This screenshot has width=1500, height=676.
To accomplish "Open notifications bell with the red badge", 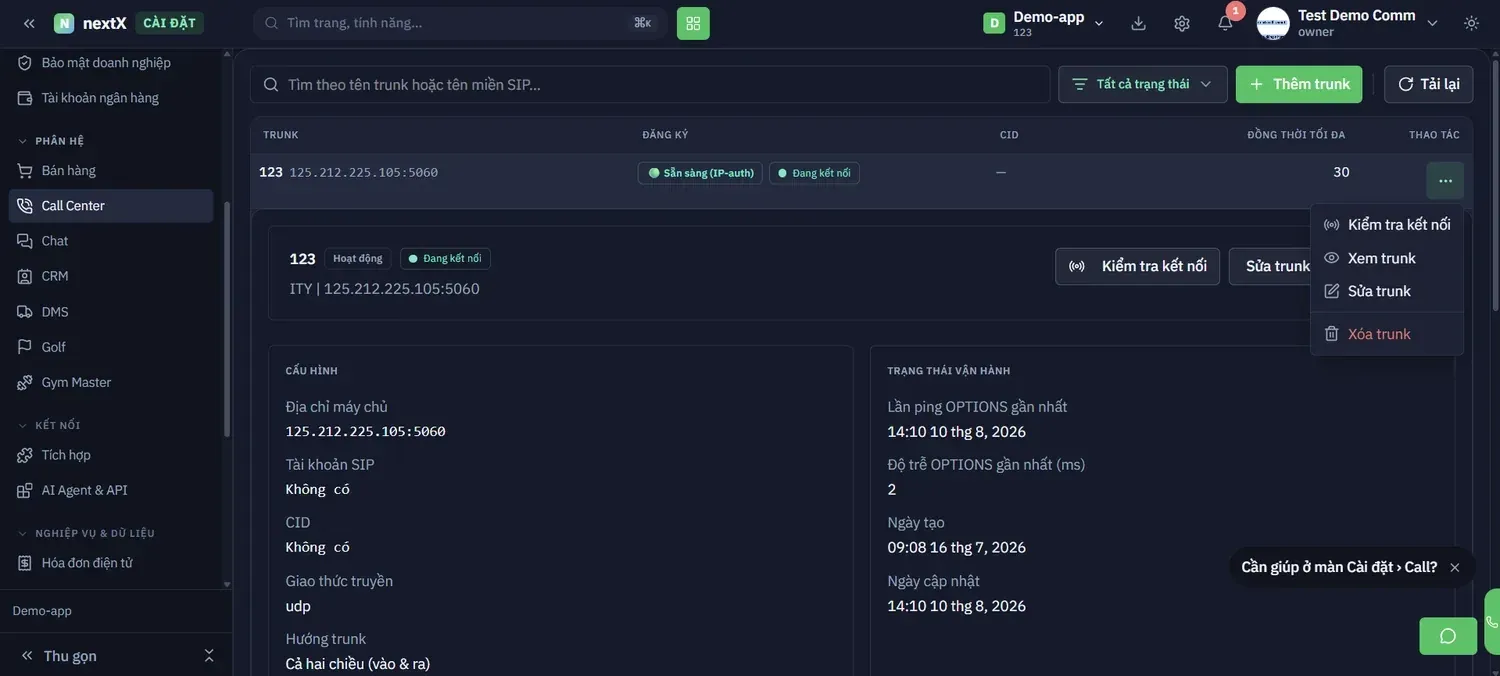I will 1225,23.
